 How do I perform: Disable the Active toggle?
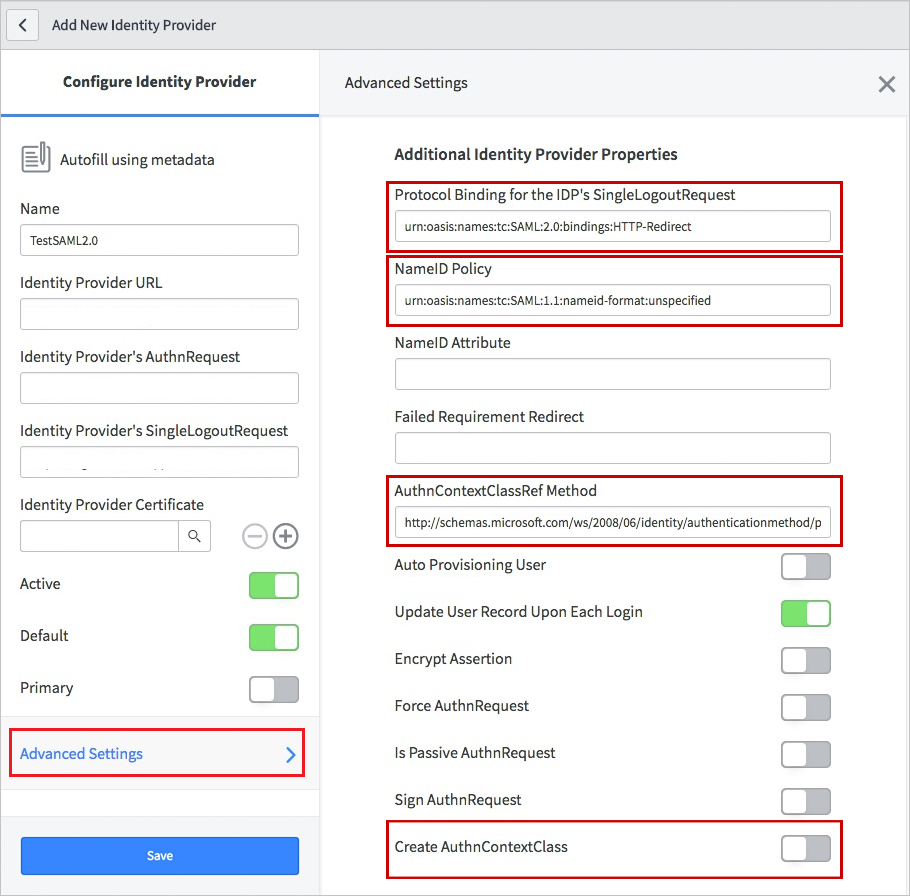coord(273,585)
